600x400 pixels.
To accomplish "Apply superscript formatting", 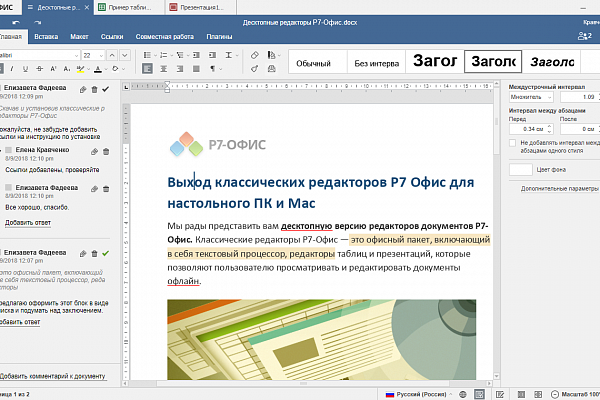I will [x=53, y=69].
